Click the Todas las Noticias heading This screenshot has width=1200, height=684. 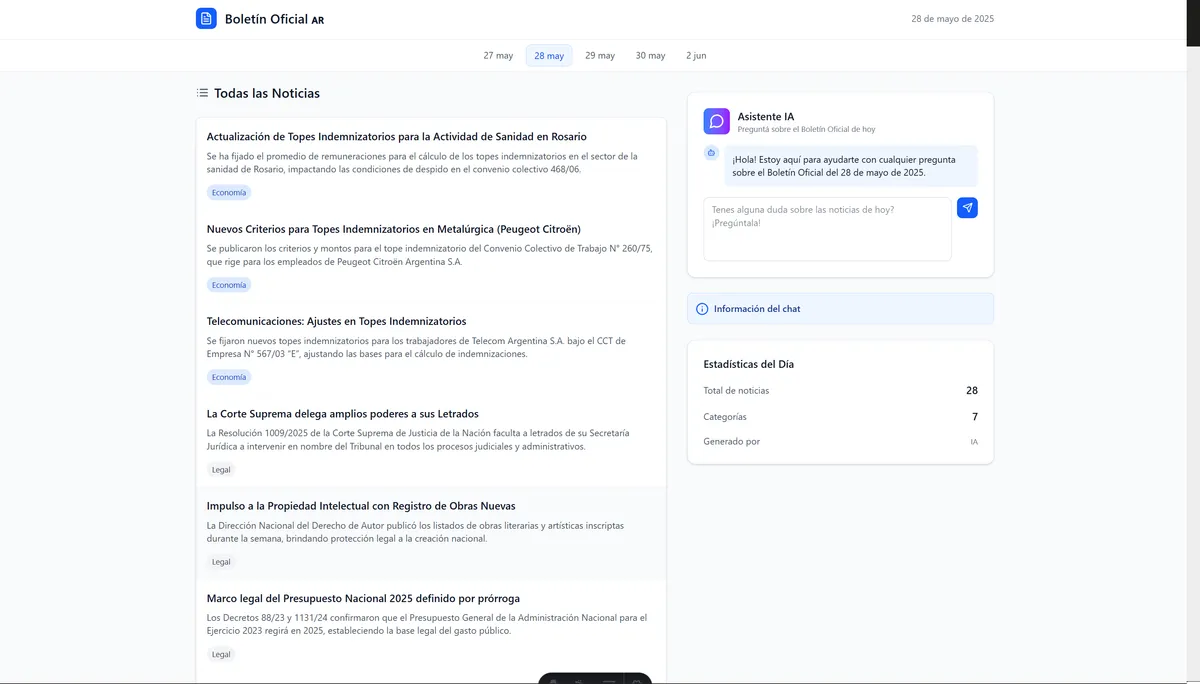point(267,93)
